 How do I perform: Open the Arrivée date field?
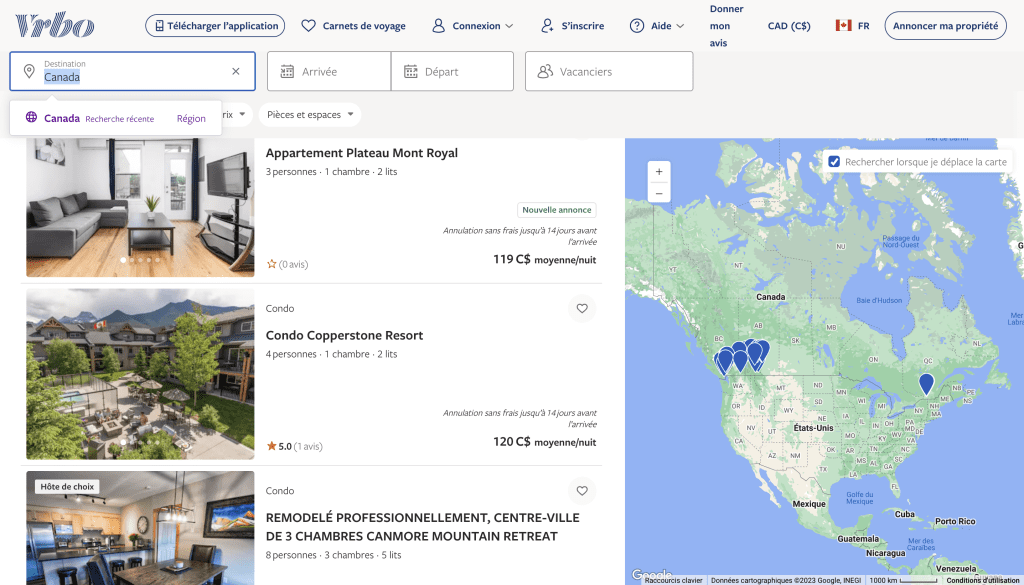[329, 72]
